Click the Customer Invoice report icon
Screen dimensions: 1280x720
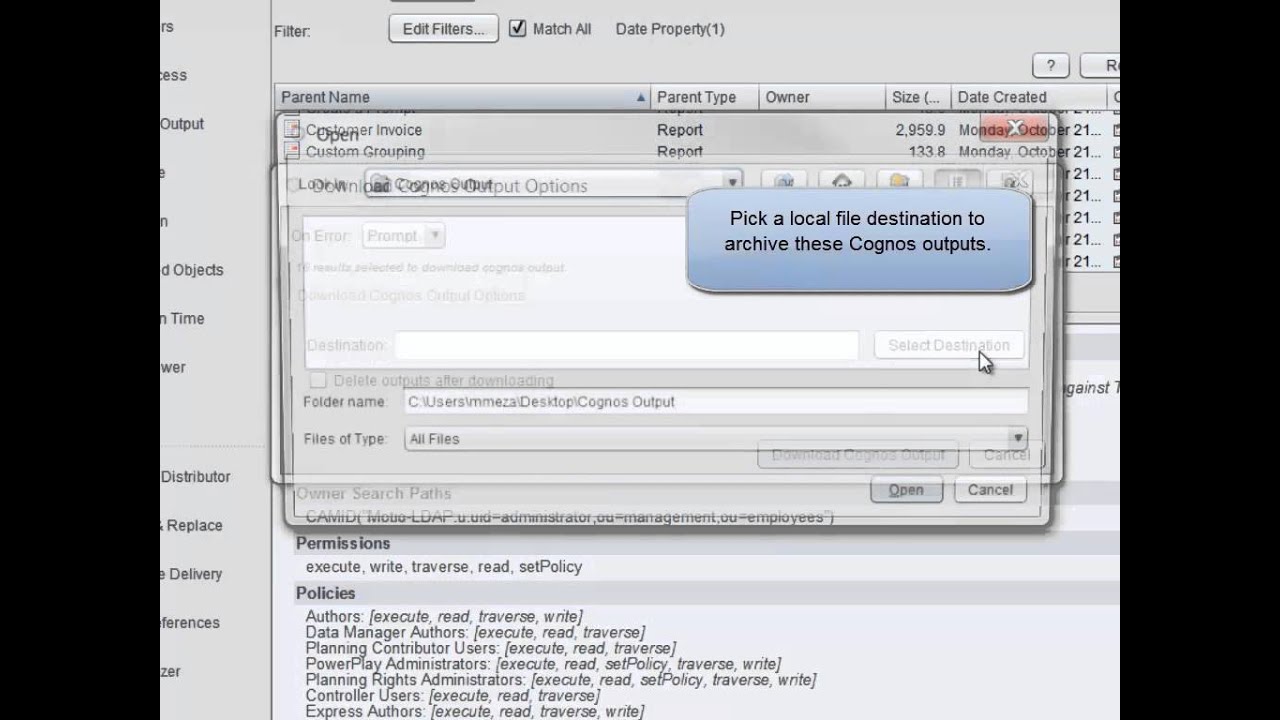tap(292, 129)
